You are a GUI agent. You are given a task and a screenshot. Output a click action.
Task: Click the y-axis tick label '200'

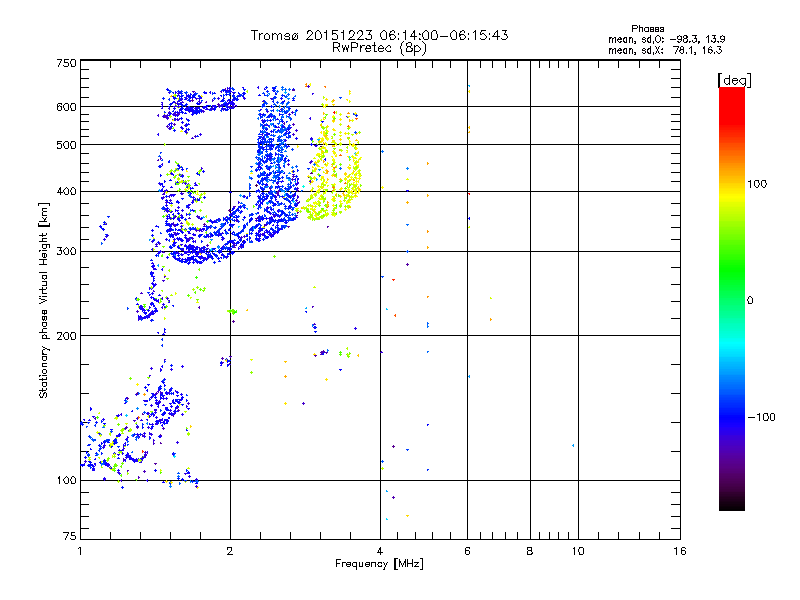pyautogui.click(x=66, y=336)
